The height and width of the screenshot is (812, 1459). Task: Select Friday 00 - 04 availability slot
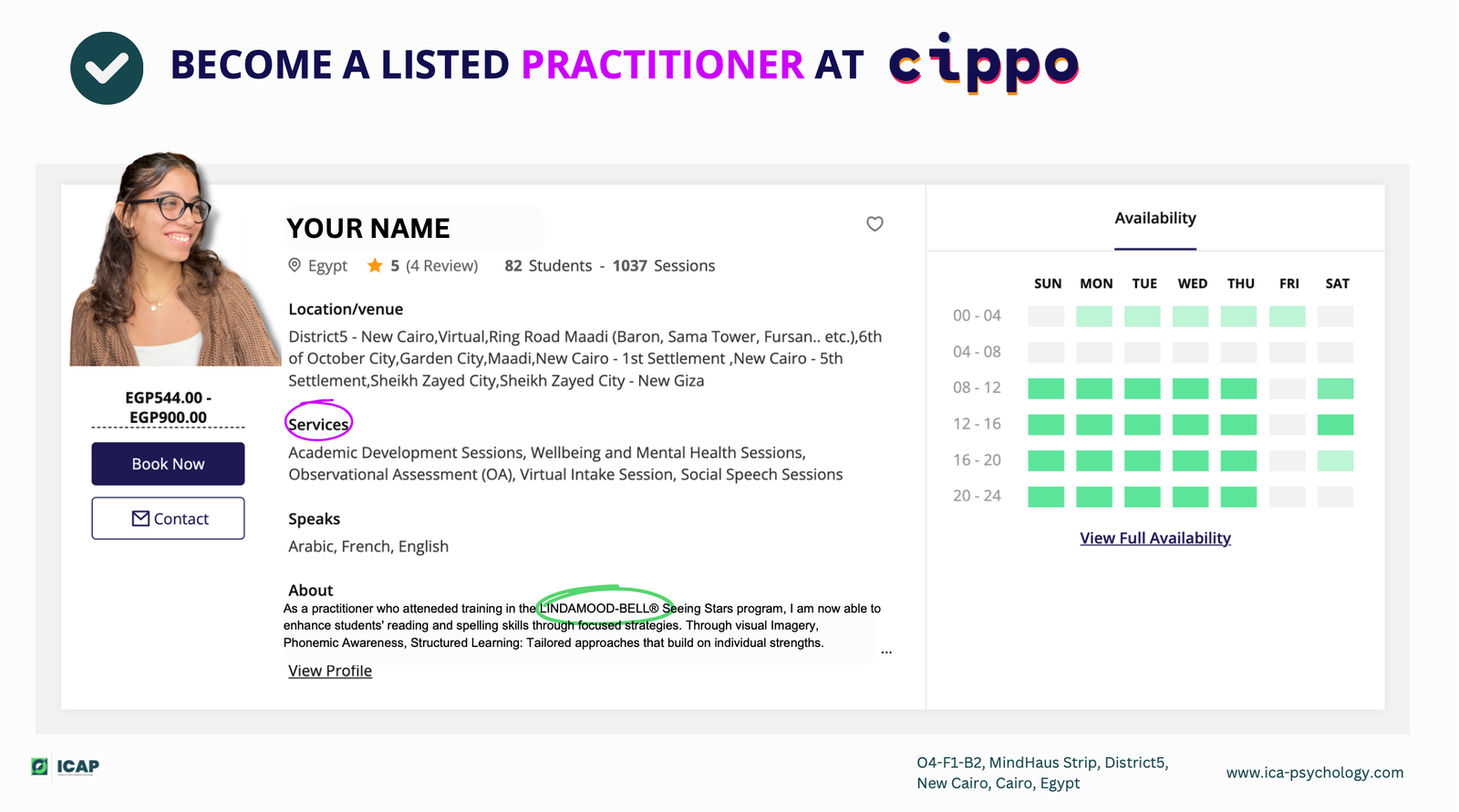click(x=1287, y=316)
